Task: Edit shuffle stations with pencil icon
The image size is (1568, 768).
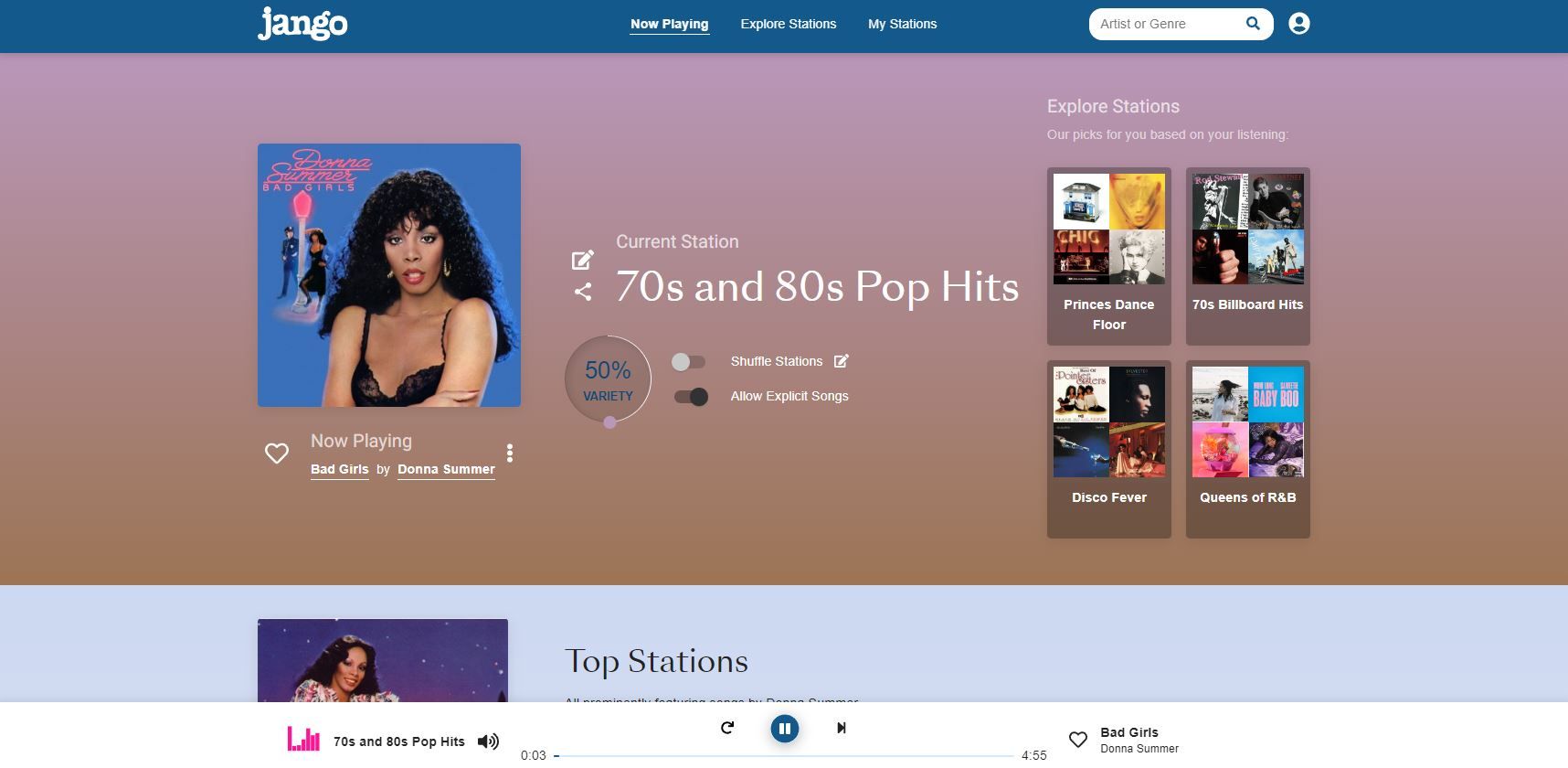Action: (x=842, y=361)
